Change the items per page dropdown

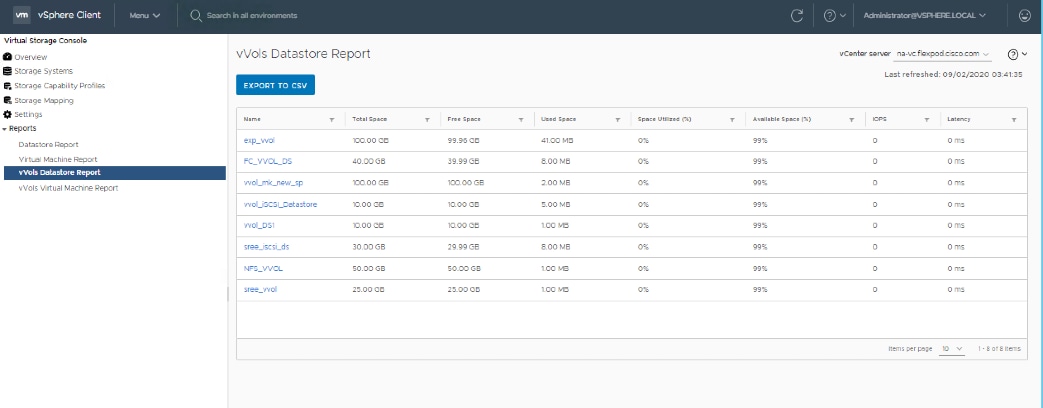pyautogui.click(x=951, y=349)
